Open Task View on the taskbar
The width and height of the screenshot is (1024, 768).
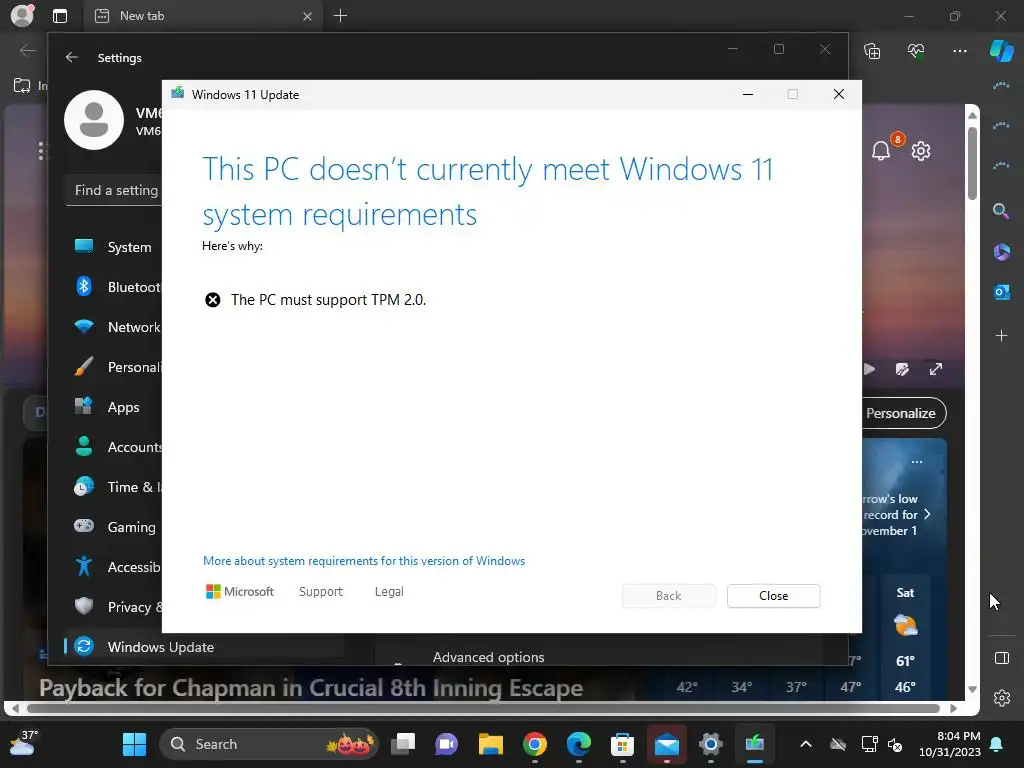403,744
